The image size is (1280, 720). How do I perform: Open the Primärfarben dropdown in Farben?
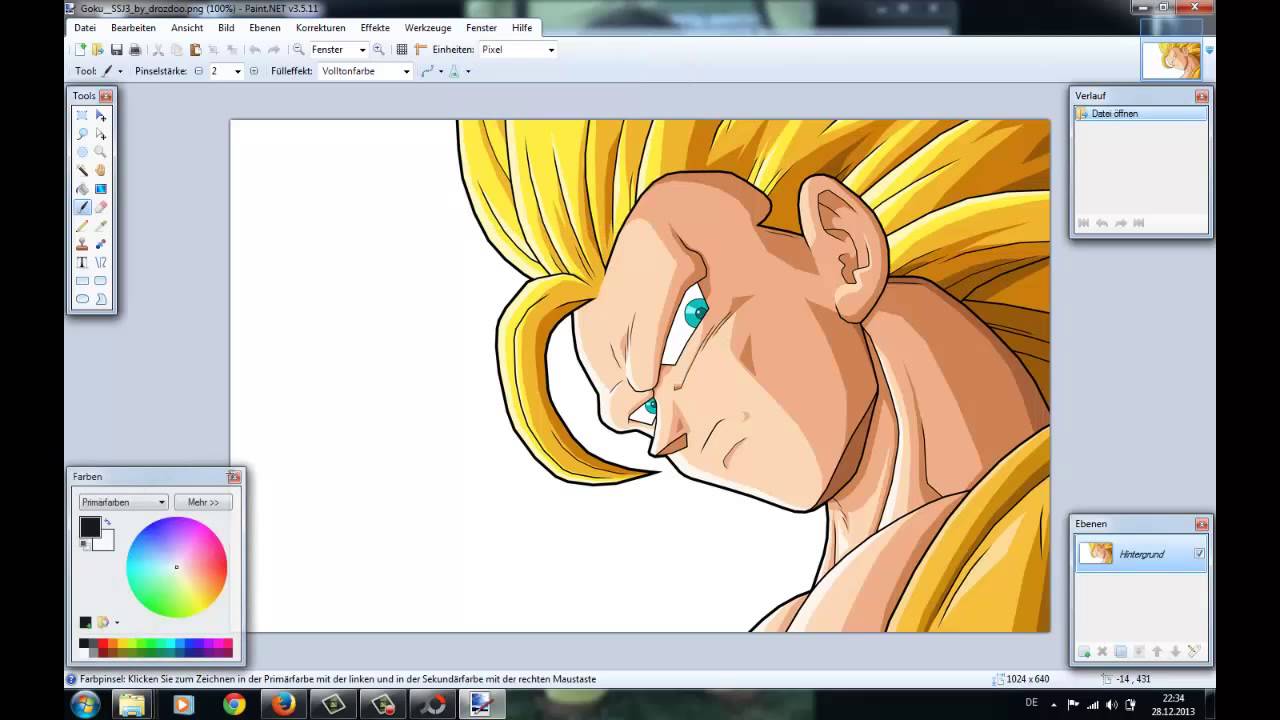pos(123,502)
